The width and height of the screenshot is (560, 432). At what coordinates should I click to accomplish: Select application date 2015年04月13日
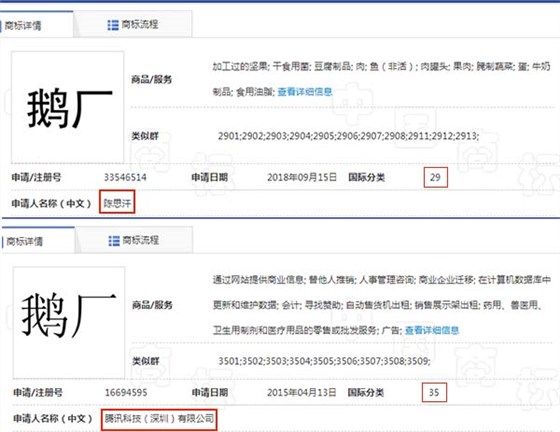(x=301, y=392)
